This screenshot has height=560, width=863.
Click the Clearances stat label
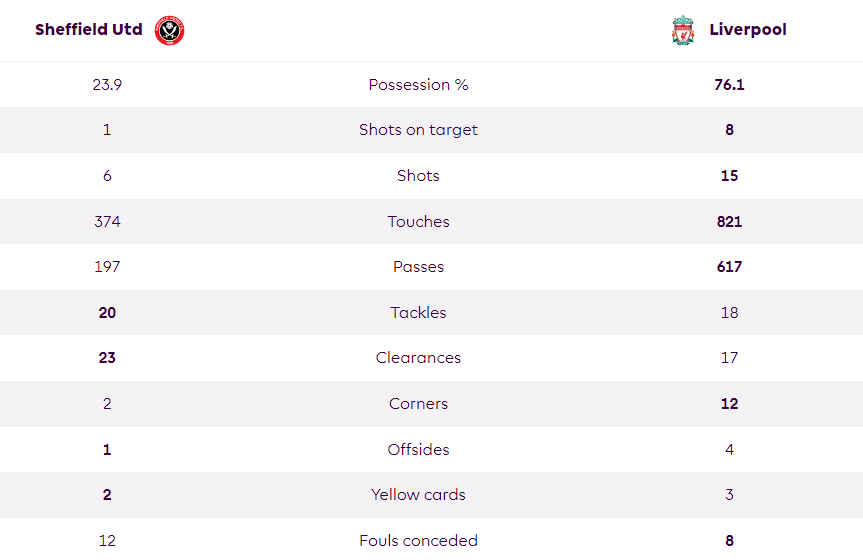(418, 358)
